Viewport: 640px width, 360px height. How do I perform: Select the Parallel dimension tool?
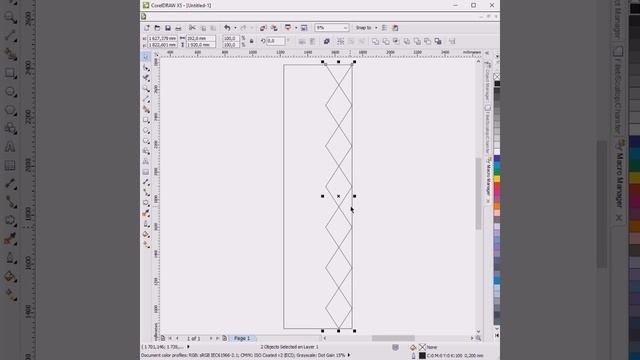click(x=146, y=182)
